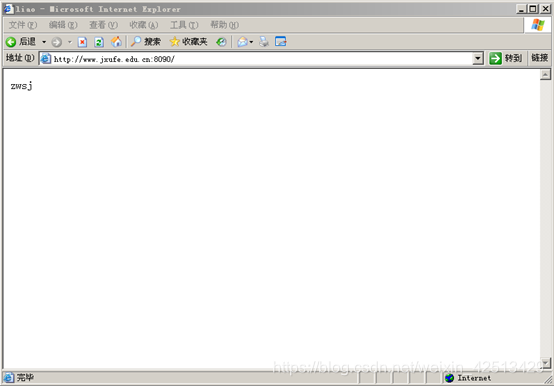Click the Windows logo throbber

tap(538, 25)
